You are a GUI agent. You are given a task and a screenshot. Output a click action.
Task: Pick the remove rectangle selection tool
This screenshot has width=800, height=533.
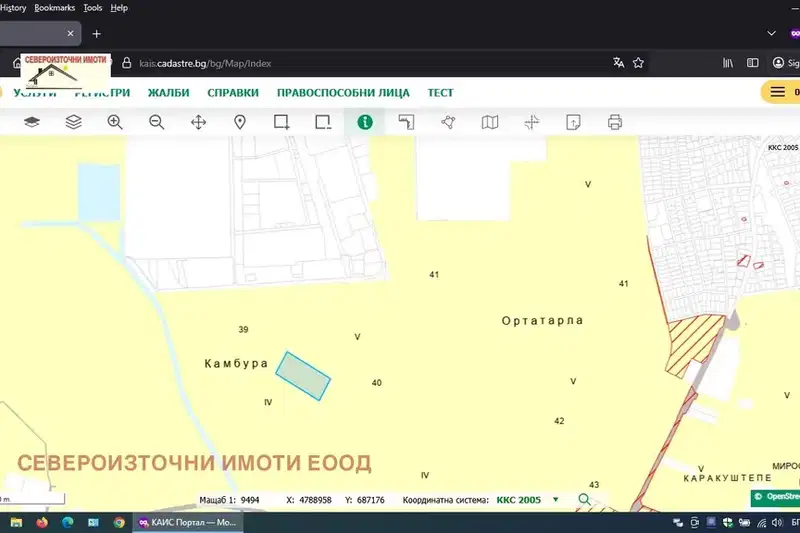point(323,122)
